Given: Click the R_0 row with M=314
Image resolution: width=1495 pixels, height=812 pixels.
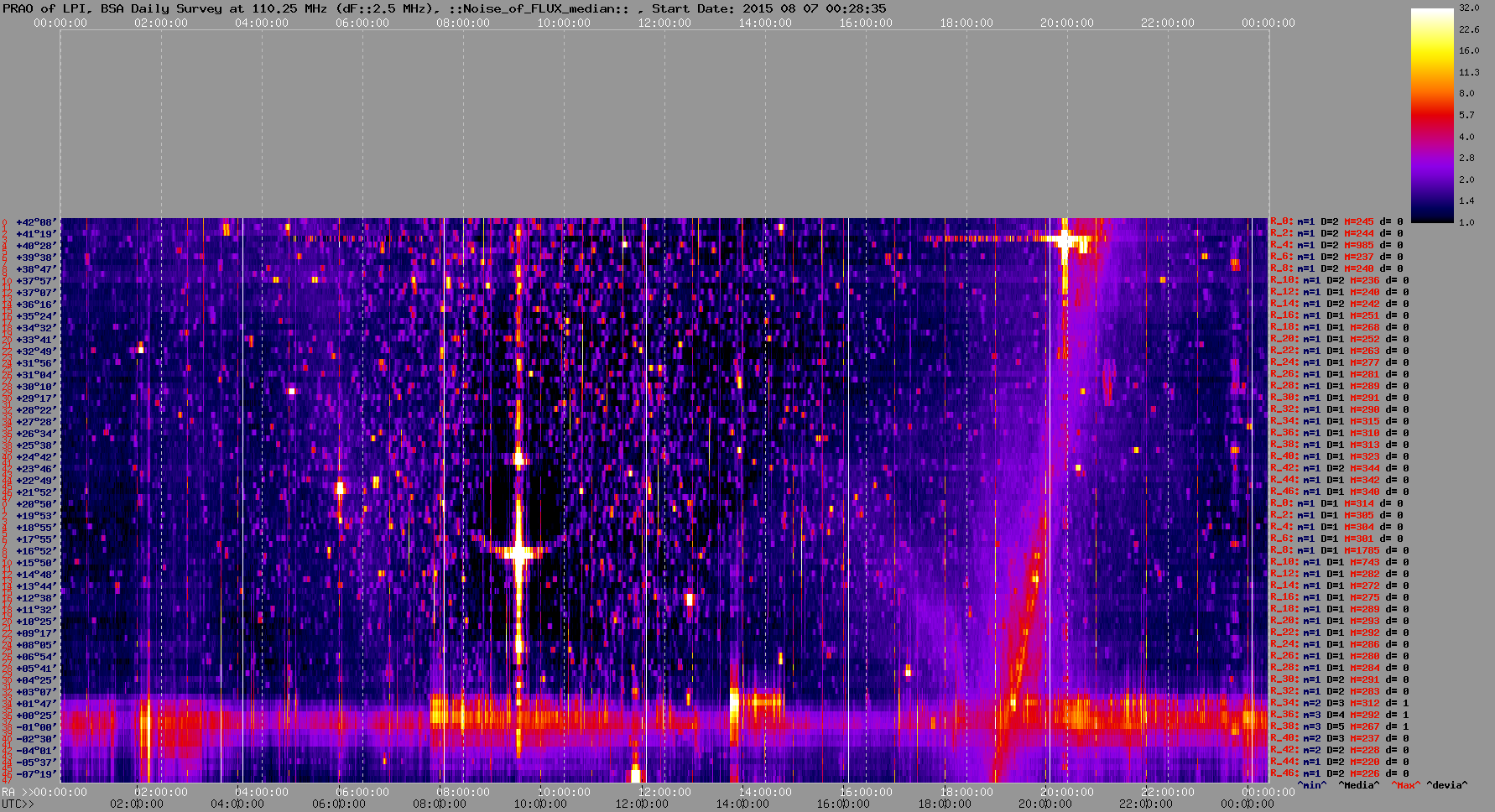Looking at the screenshot, I should pos(1338,504).
